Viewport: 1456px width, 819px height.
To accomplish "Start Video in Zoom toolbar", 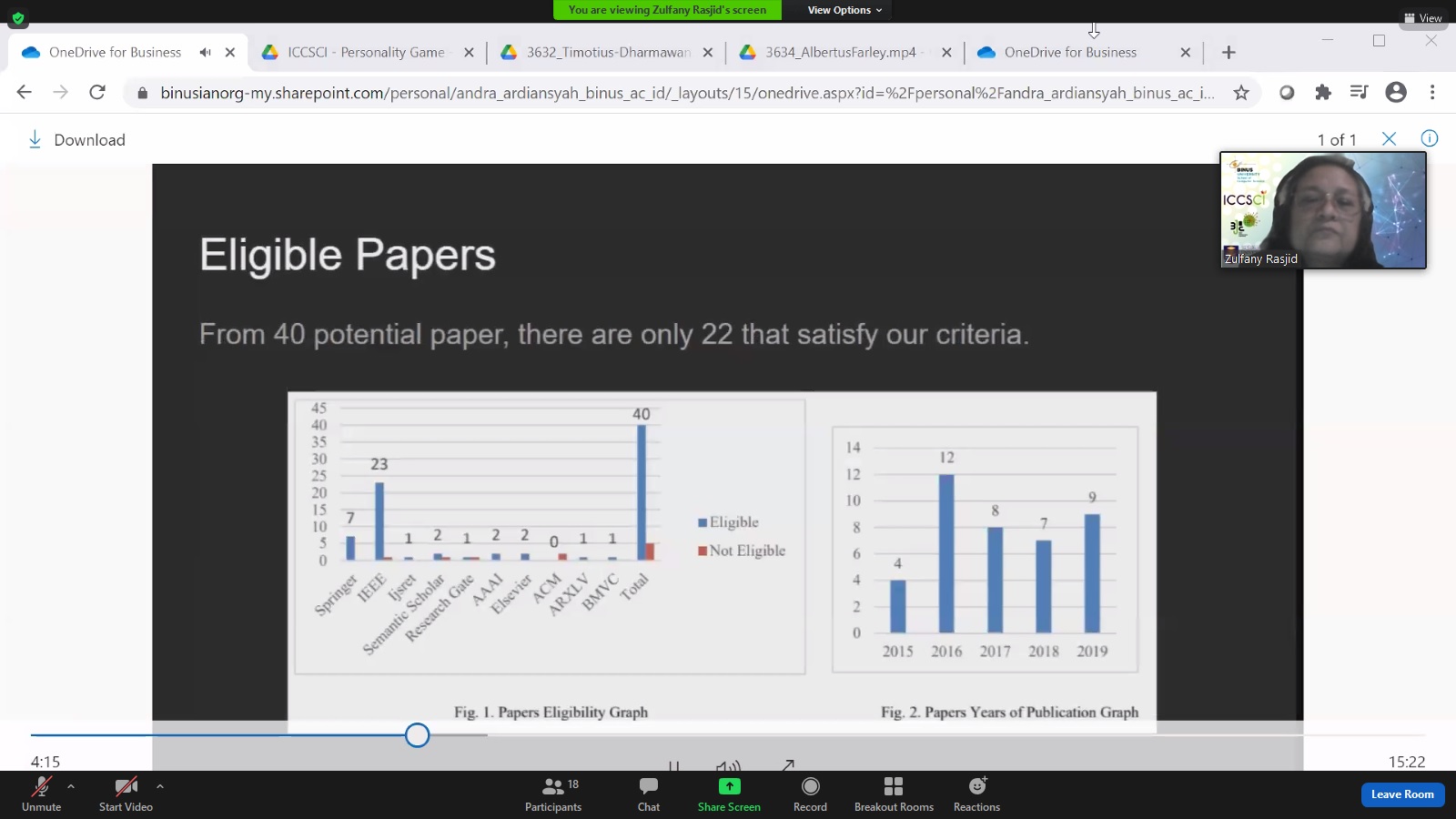I will (126, 794).
